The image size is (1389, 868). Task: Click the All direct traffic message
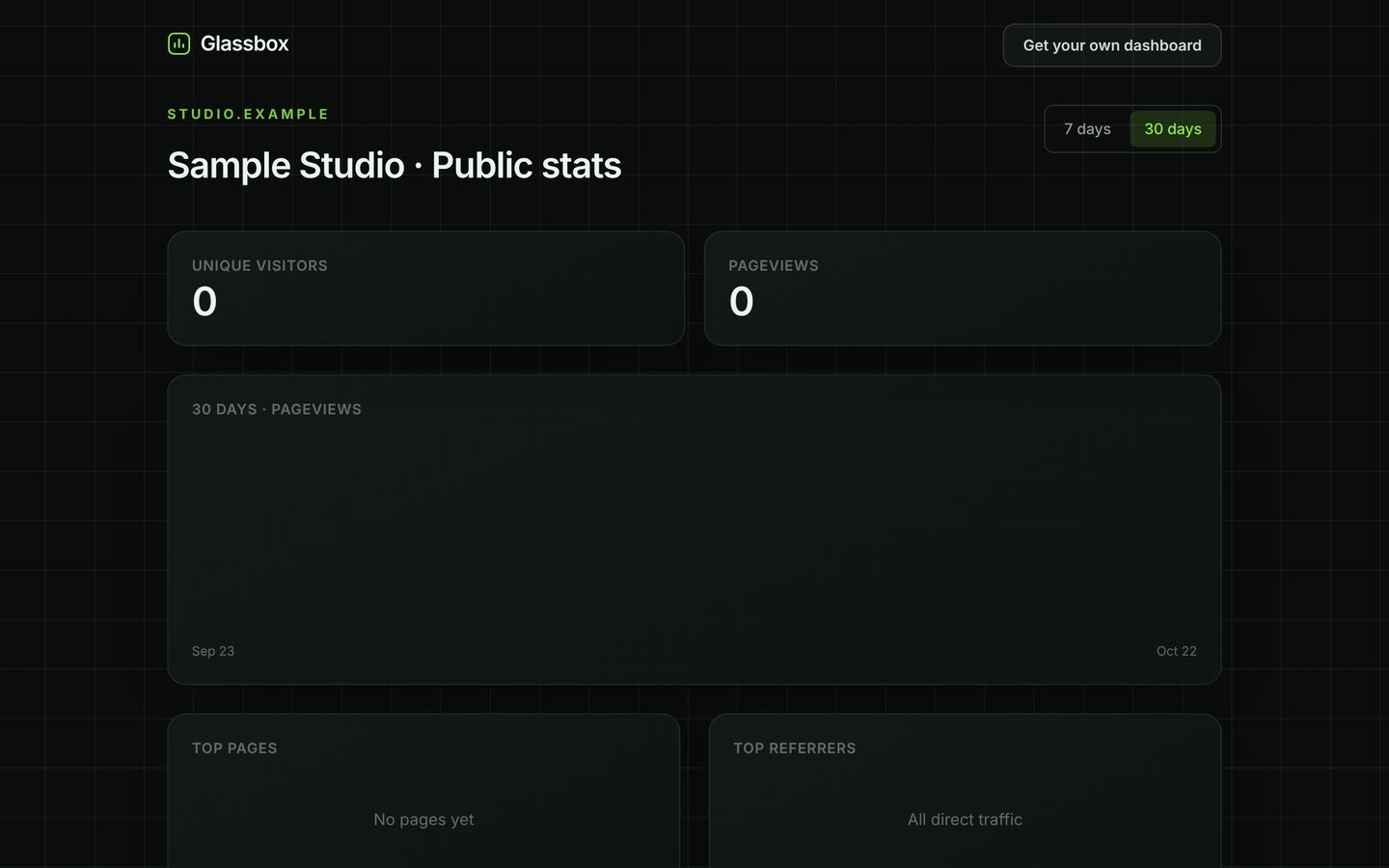(x=965, y=820)
